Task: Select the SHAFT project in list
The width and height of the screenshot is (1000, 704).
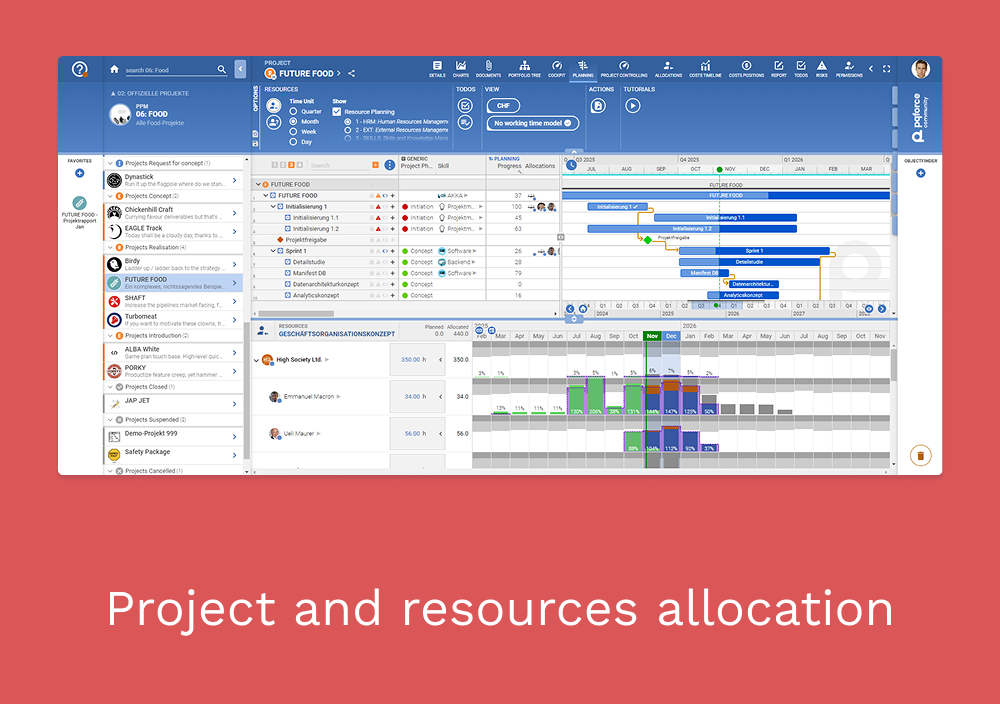Action: coord(168,301)
